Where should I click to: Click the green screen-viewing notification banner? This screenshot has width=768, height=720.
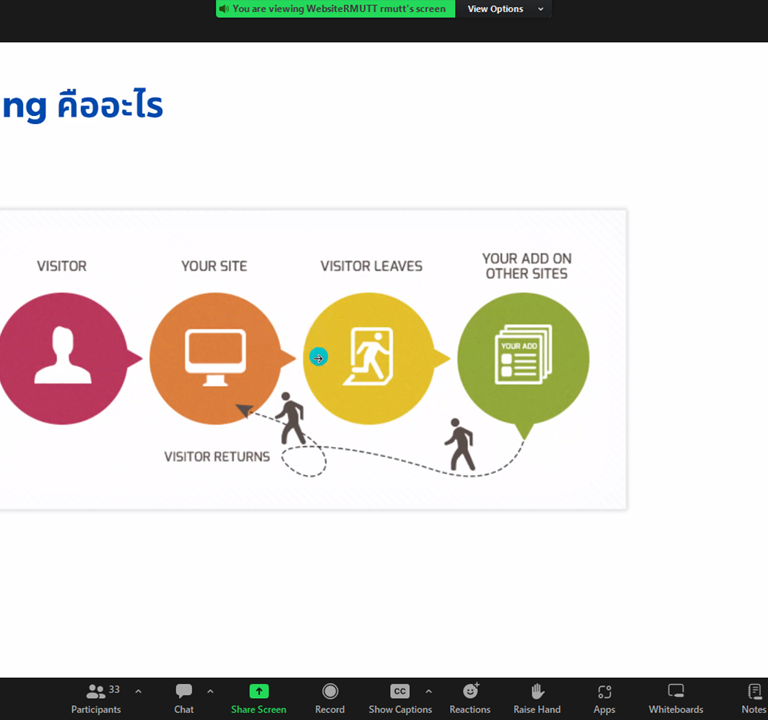click(336, 9)
